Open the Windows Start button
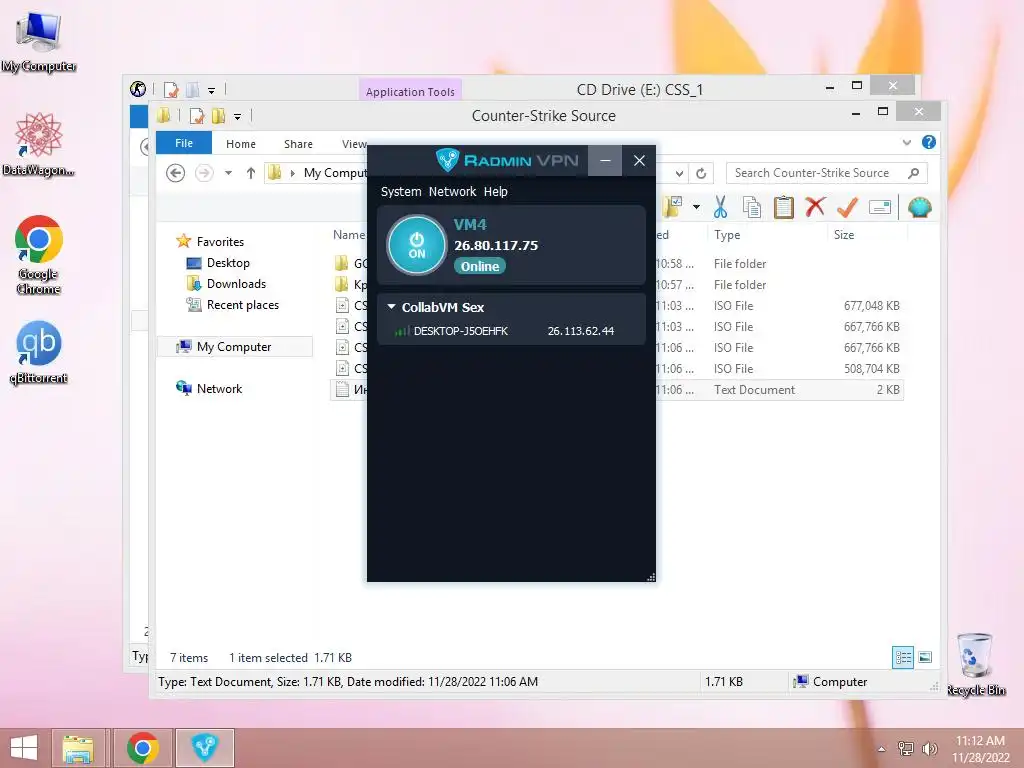 tap(24, 748)
